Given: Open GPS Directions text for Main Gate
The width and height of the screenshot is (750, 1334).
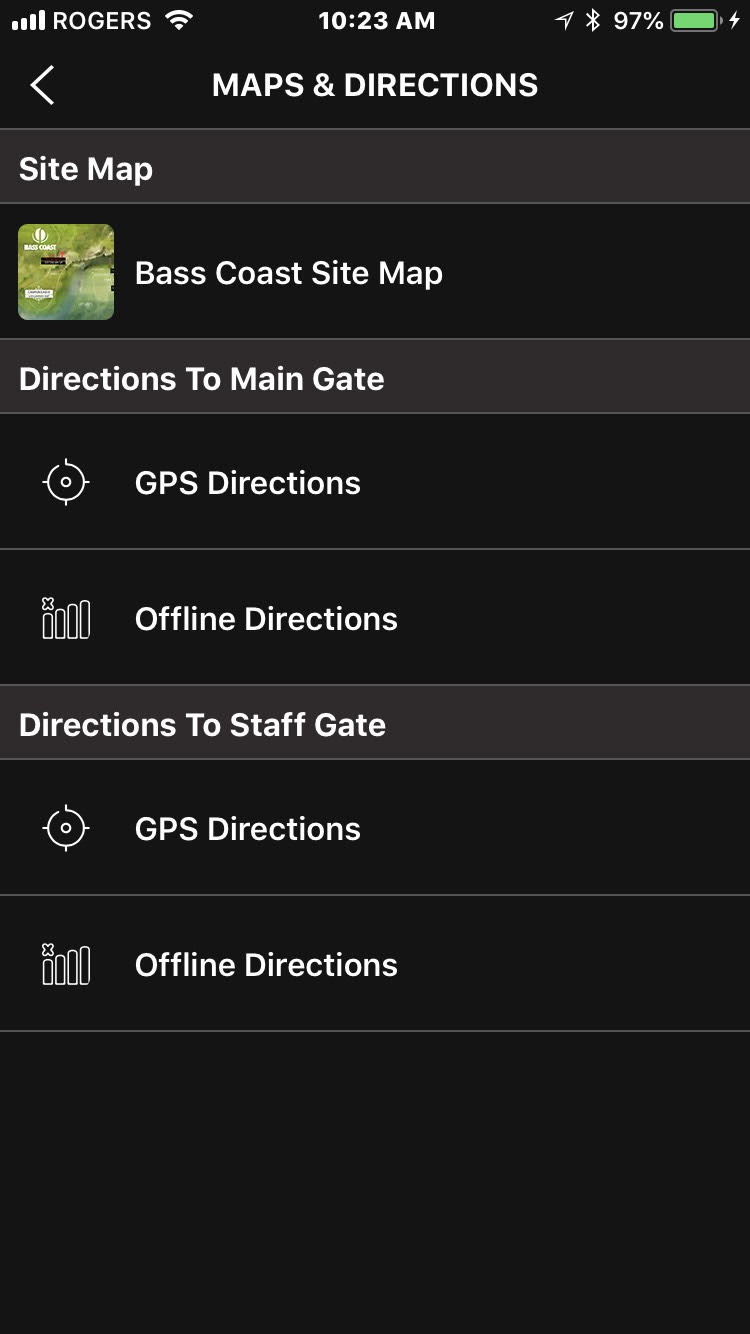Looking at the screenshot, I should coord(247,483).
